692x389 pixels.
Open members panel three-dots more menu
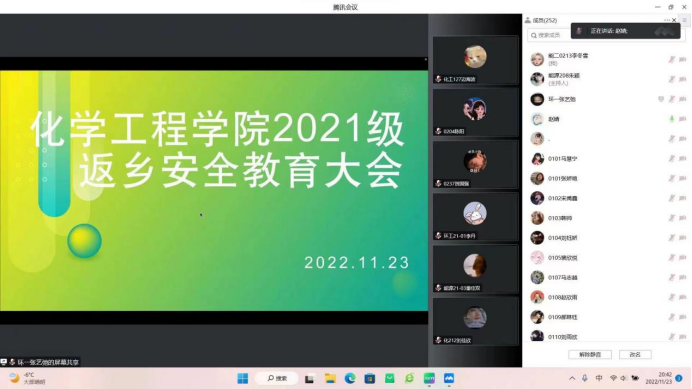tap(666, 20)
